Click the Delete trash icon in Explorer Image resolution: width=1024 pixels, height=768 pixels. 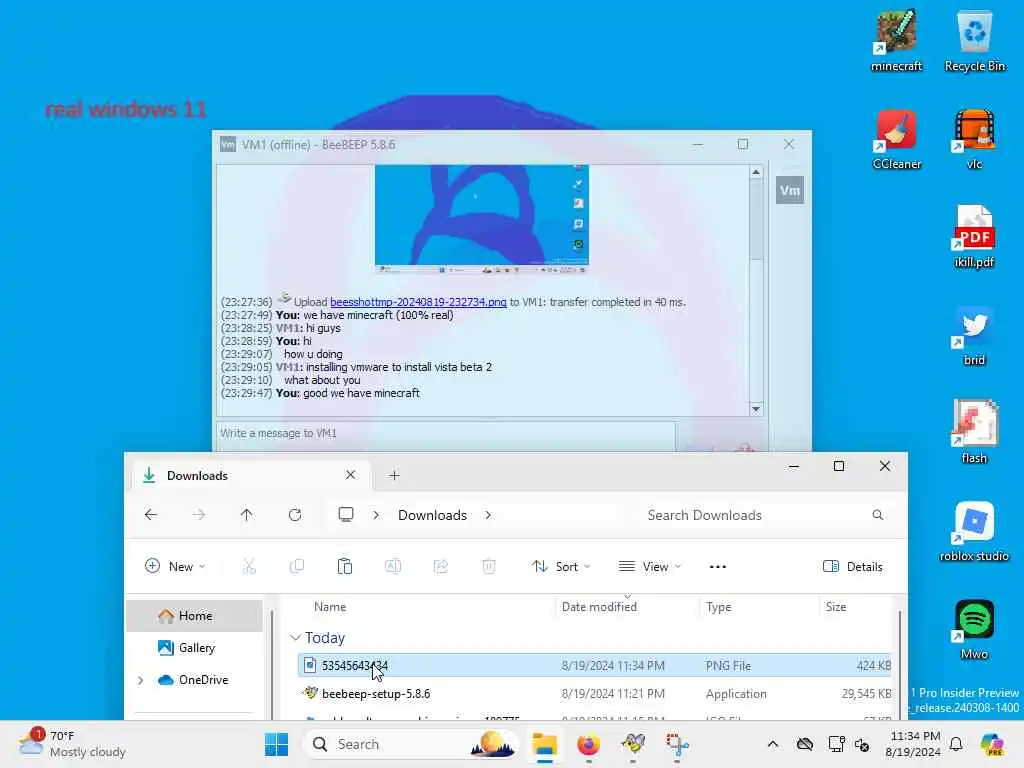[488, 566]
